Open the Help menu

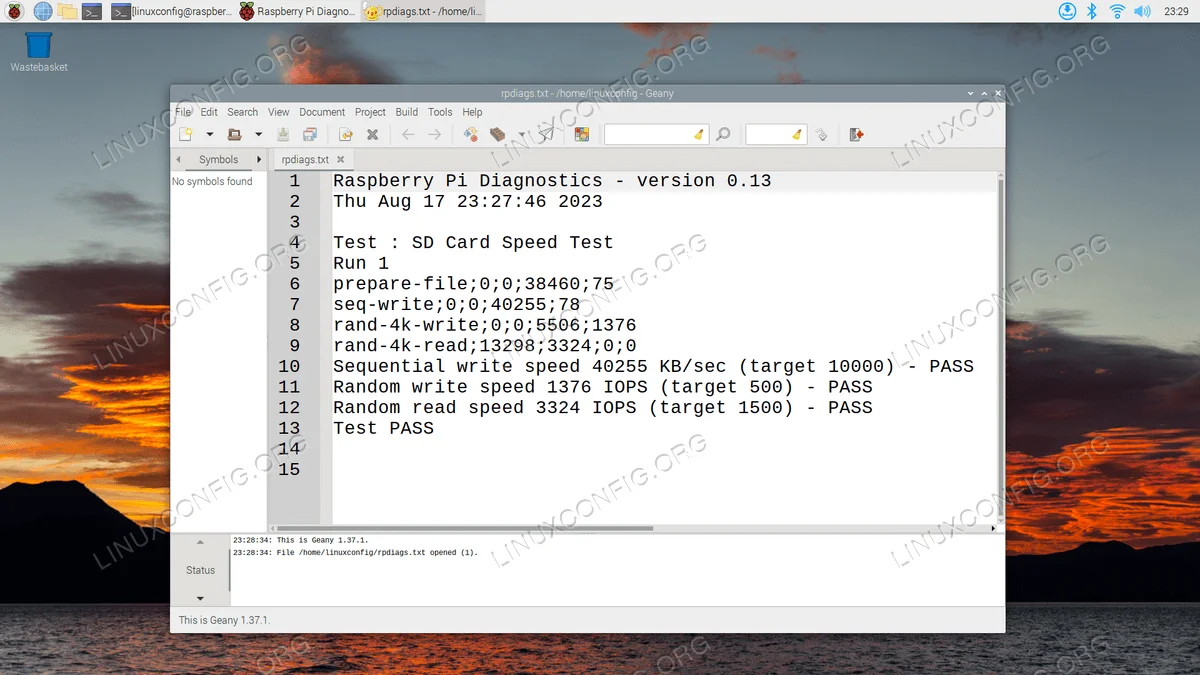(473, 112)
